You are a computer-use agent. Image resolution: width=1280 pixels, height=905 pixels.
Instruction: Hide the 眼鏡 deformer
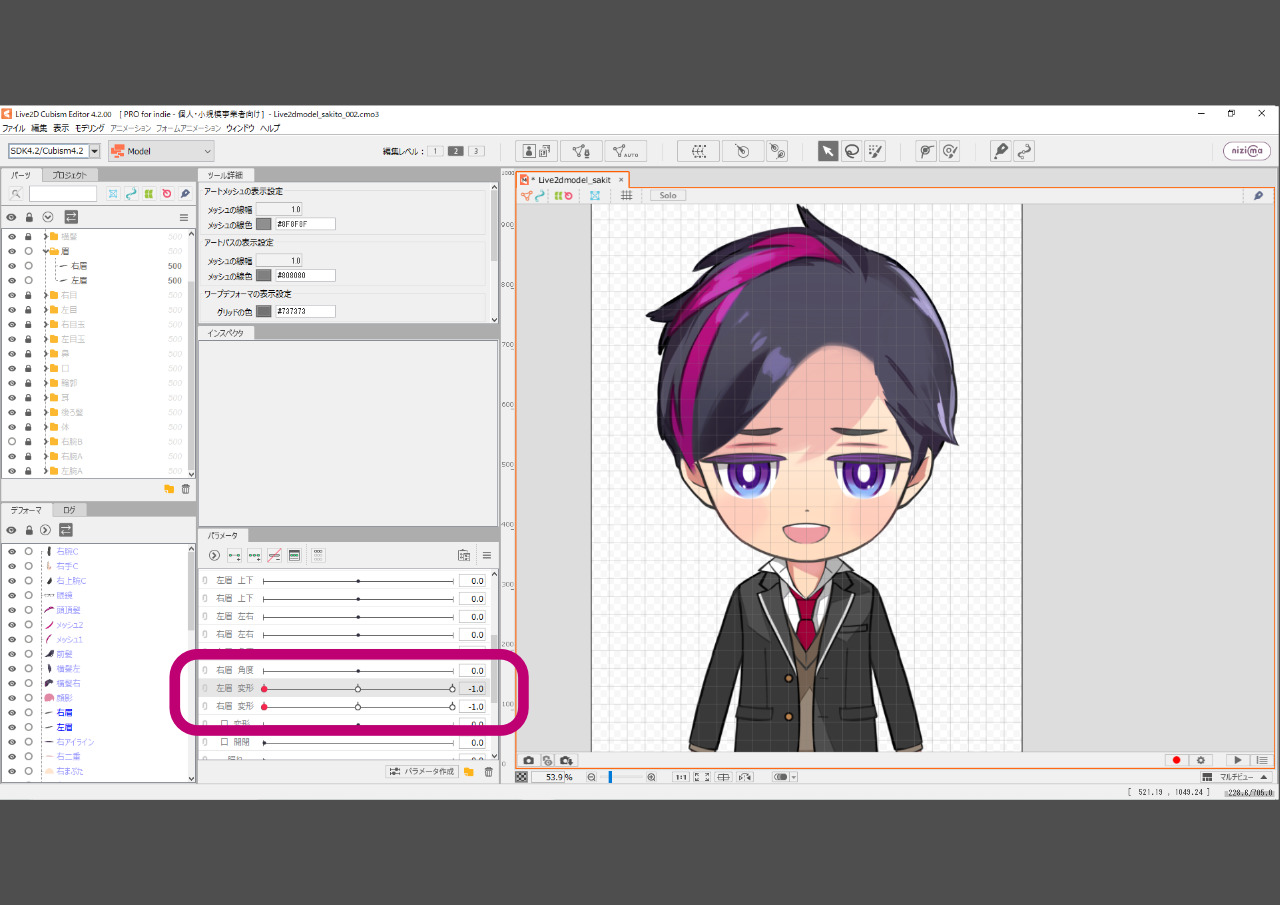coord(12,595)
